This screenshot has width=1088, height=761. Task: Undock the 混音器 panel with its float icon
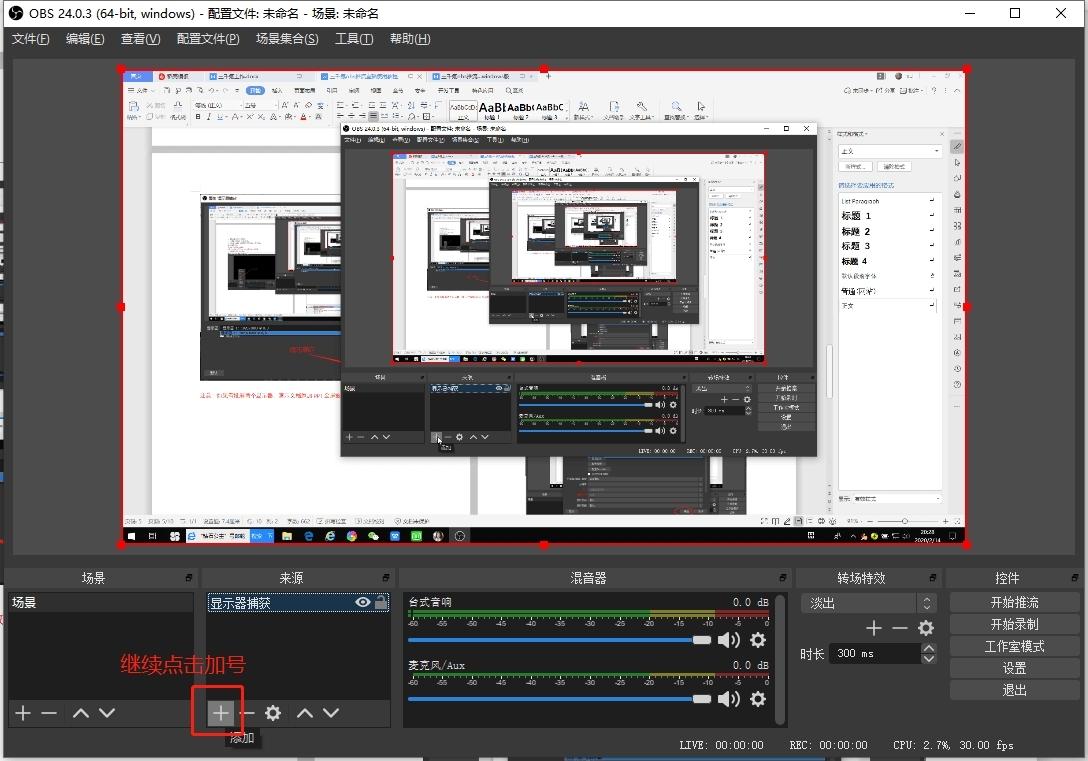[x=783, y=578]
